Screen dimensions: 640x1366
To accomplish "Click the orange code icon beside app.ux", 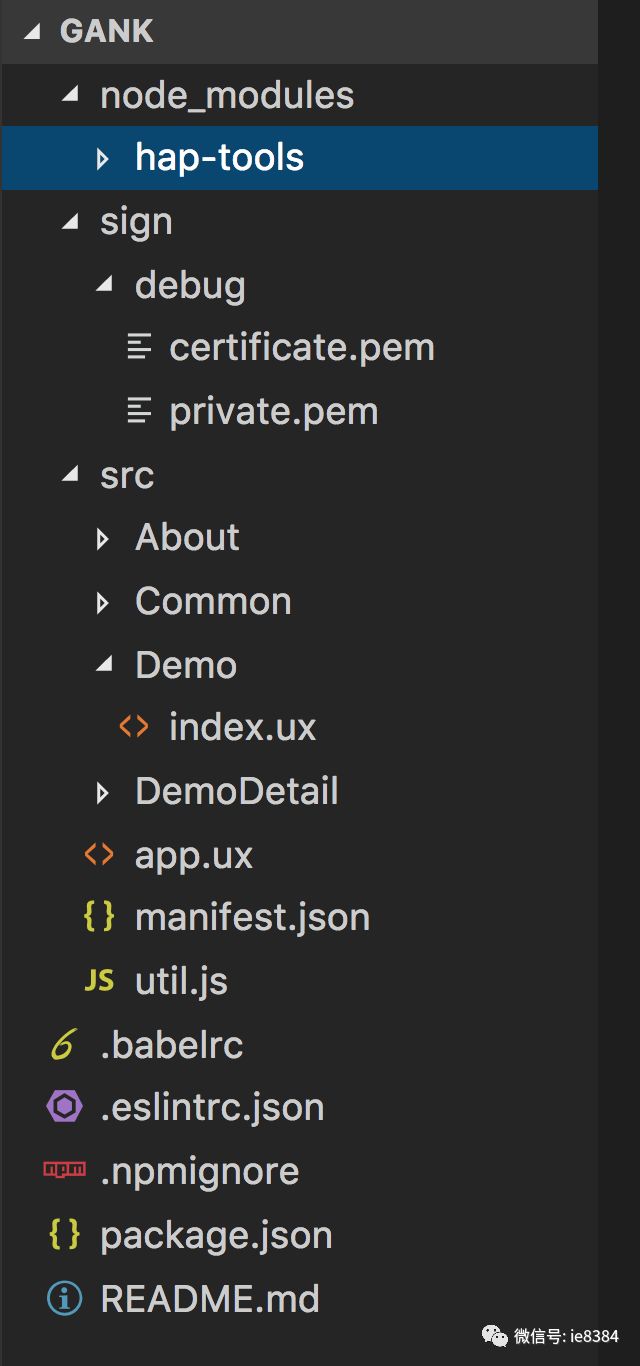I will pyautogui.click(x=99, y=854).
